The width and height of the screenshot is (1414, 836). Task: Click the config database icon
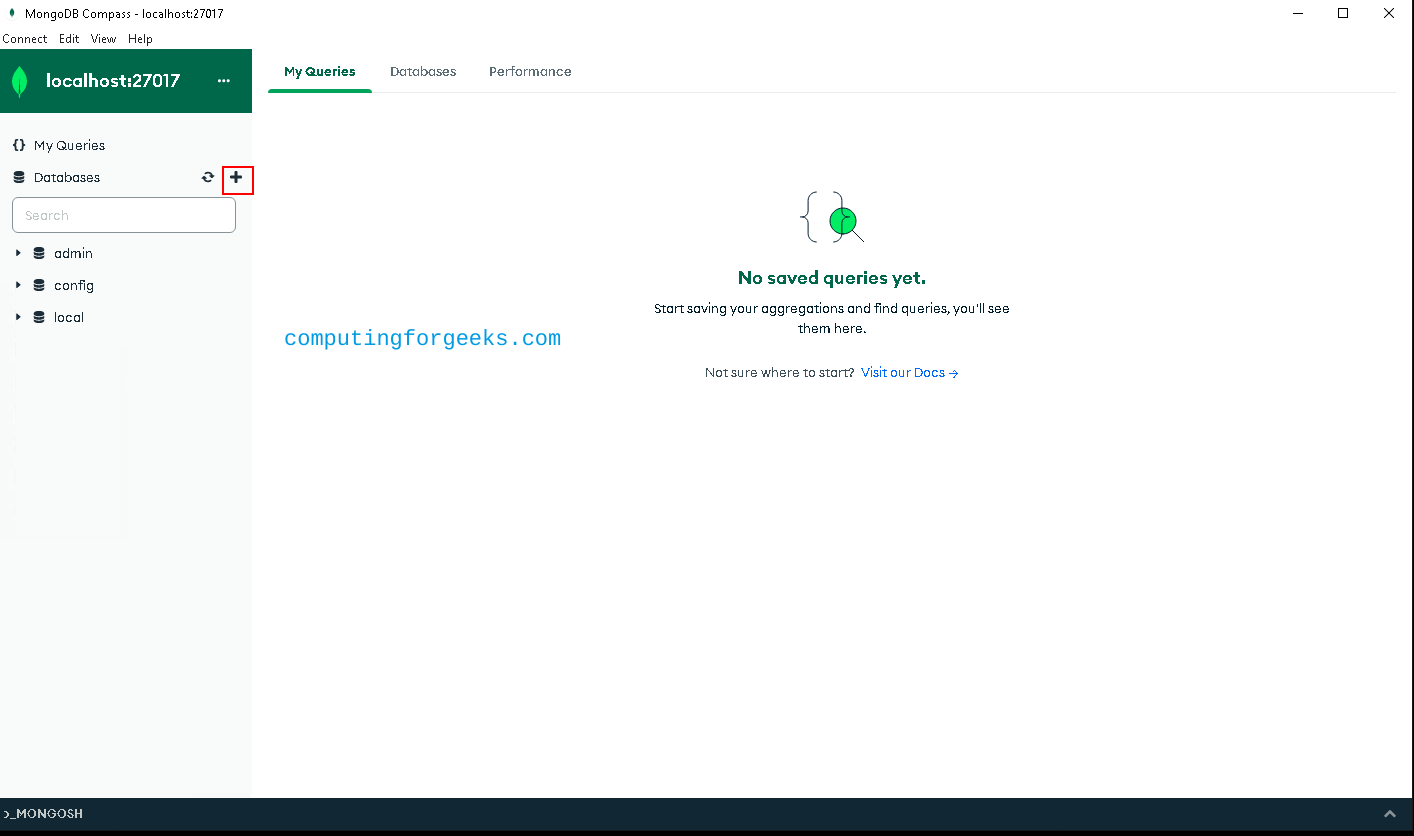pos(38,285)
